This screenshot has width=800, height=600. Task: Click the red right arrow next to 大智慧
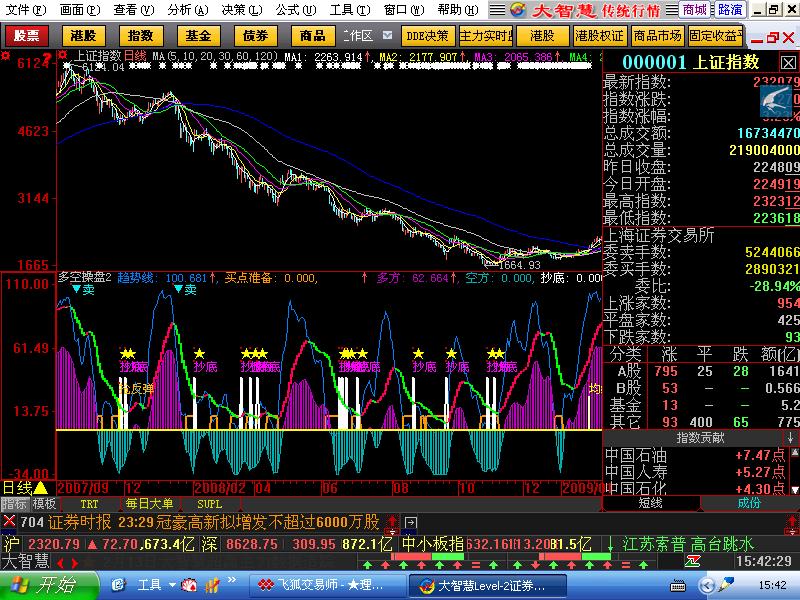click(74, 563)
